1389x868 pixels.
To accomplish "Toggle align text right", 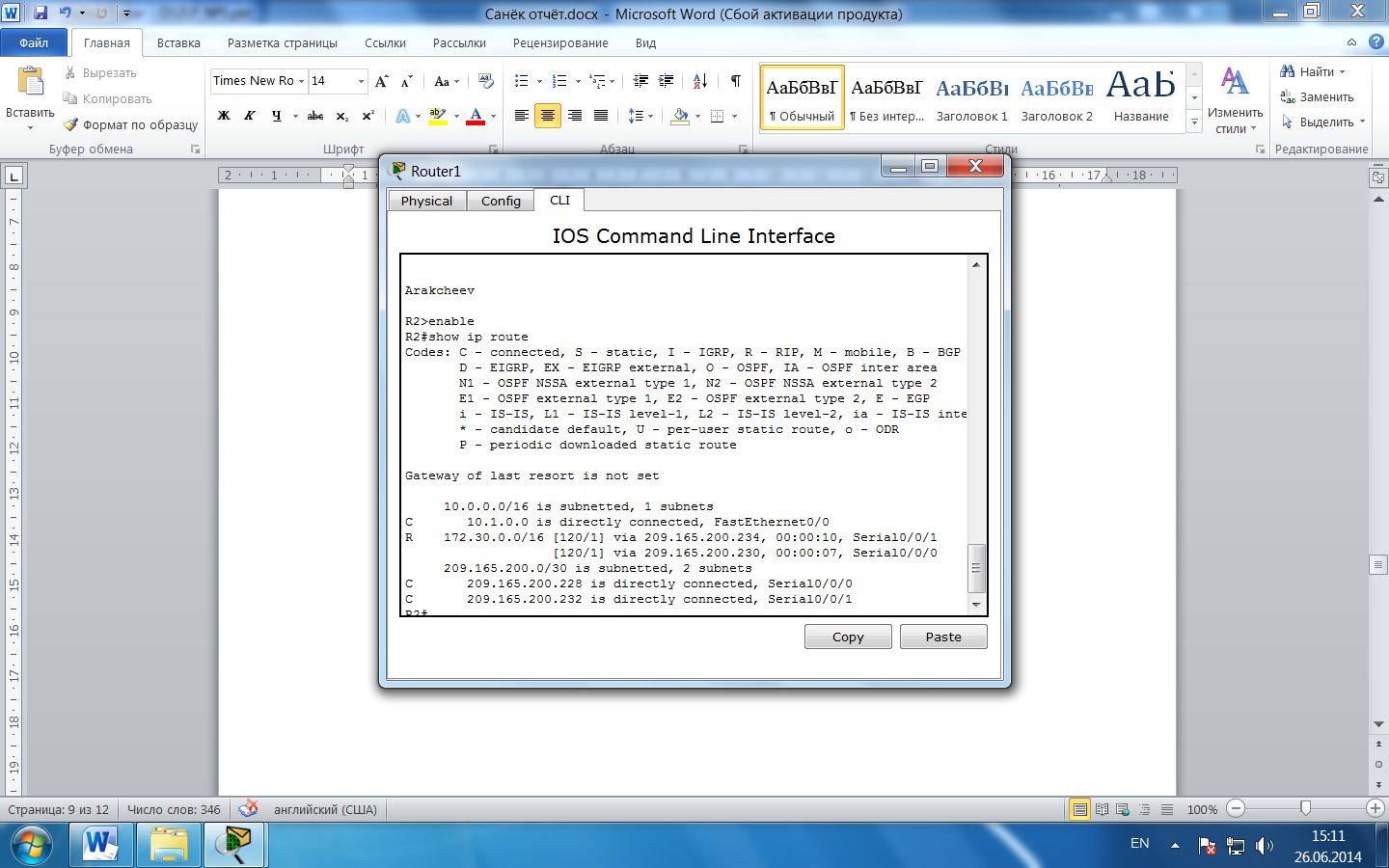I will coord(575,116).
